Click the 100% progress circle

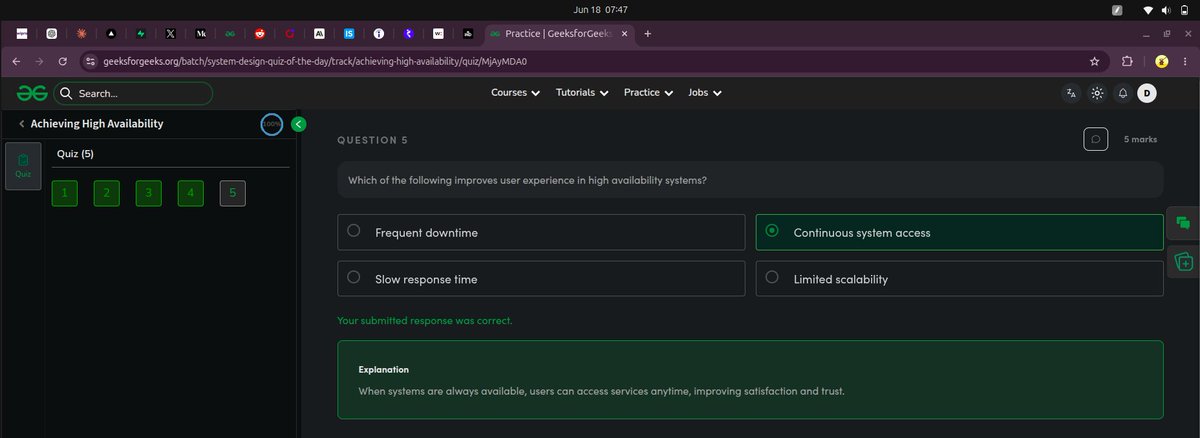pos(271,124)
